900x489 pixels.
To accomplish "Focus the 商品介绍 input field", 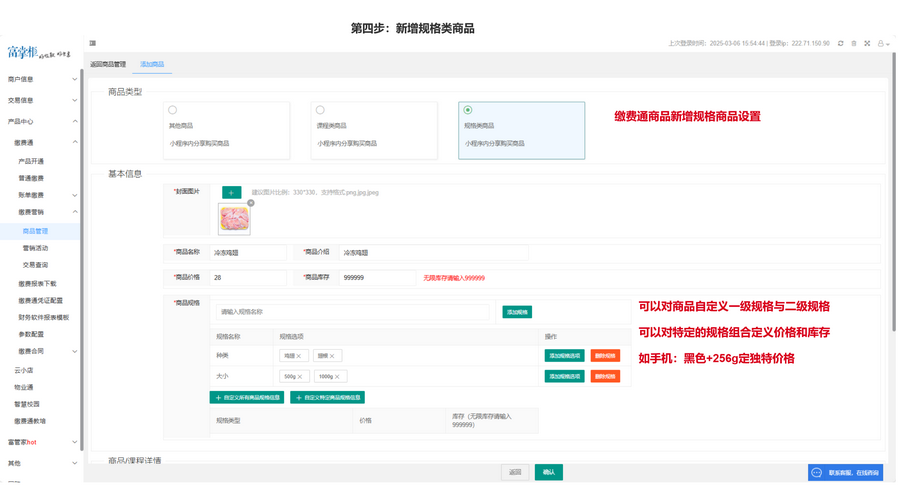I will click(433, 253).
